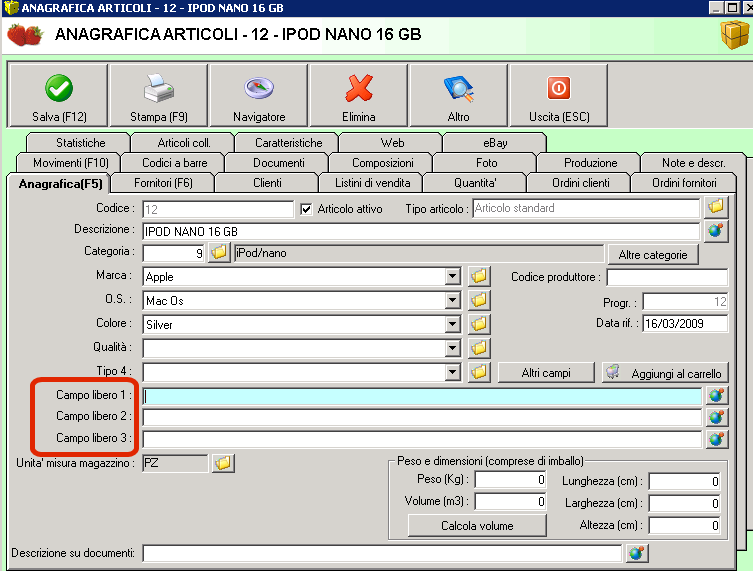Click the folder icon next to Unita' misura magazzino
This screenshot has height=571, width=753.
click(x=223, y=463)
